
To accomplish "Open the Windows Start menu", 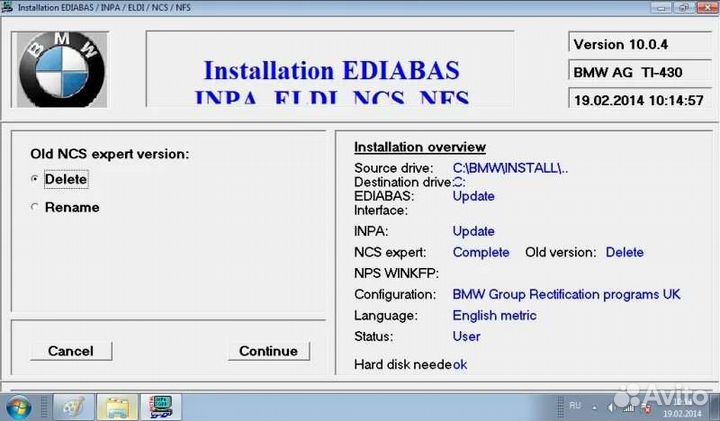I will [x=19, y=407].
